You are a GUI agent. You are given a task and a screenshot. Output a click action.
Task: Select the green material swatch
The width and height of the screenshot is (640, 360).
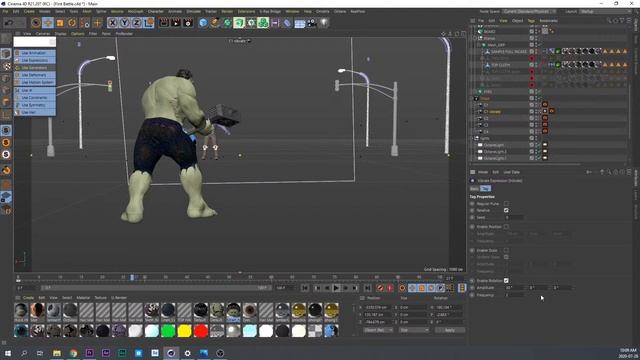pos(168,331)
